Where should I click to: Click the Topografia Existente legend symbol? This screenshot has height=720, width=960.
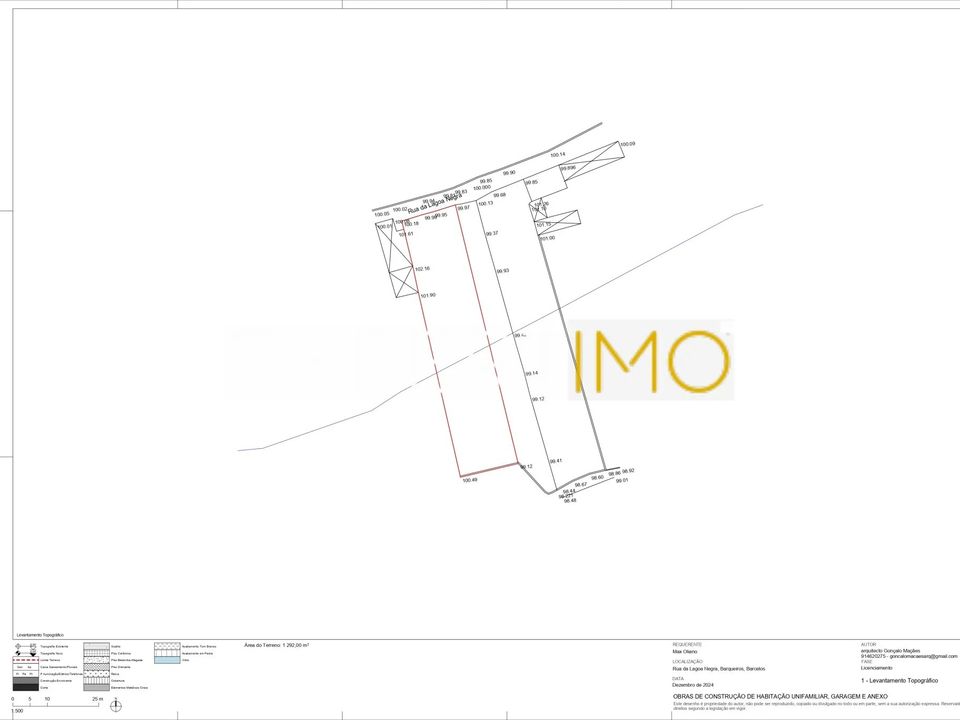coord(26,646)
